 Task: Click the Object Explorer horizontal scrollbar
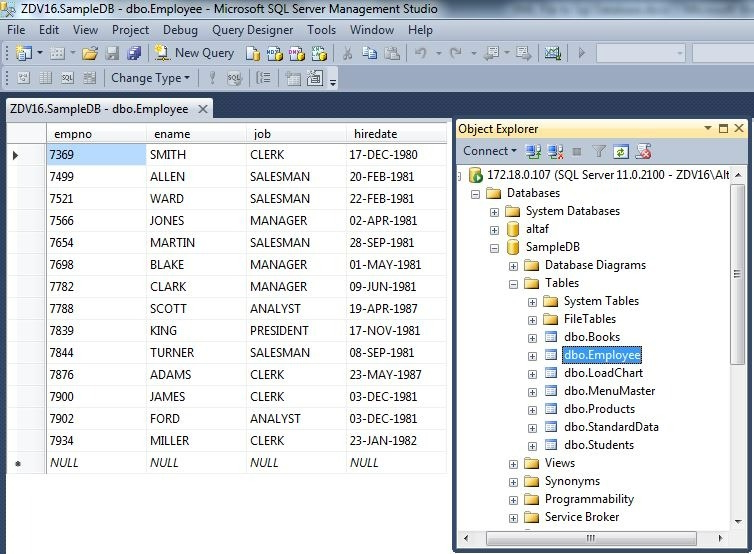coord(592,538)
